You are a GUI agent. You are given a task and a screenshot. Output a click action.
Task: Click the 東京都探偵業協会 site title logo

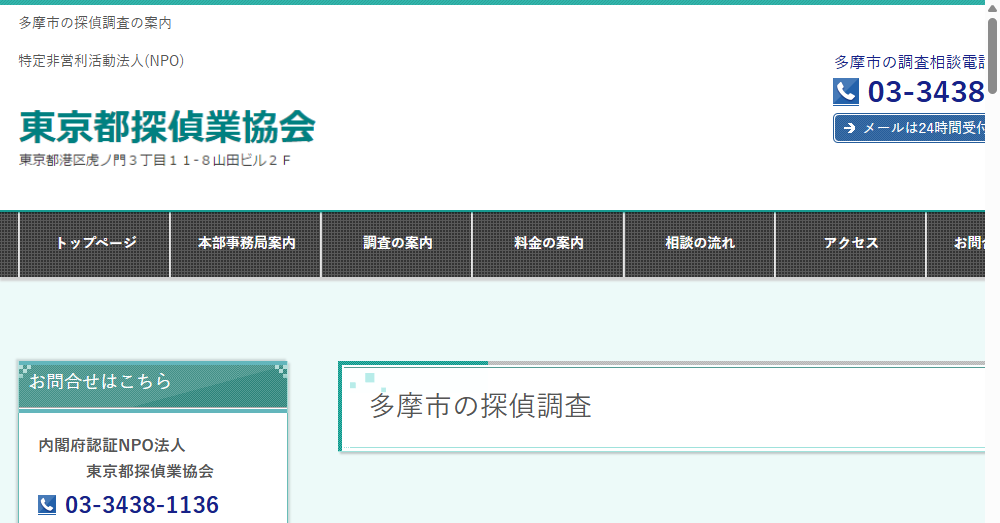pyautogui.click(x=167, y=127)
